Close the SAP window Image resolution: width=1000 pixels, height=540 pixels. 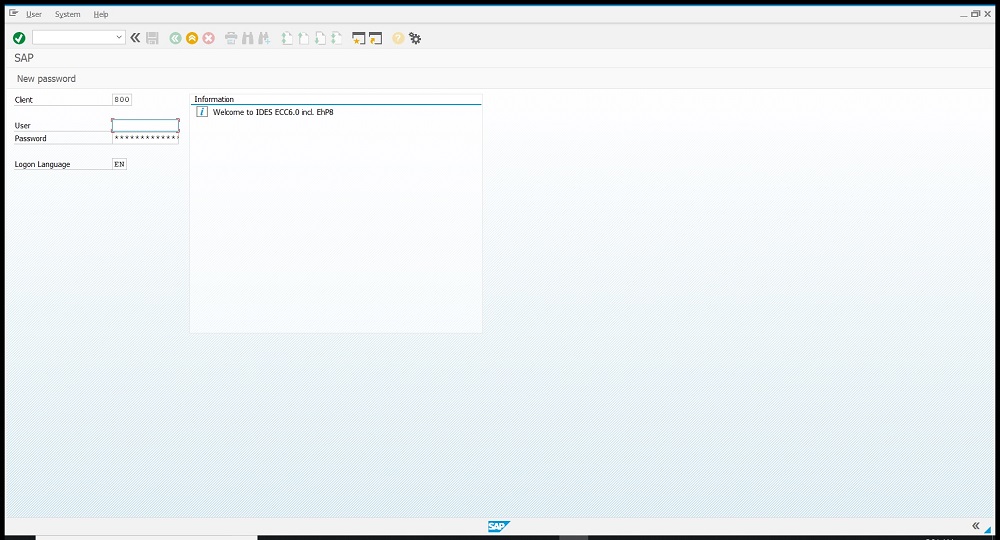[987, 14]
